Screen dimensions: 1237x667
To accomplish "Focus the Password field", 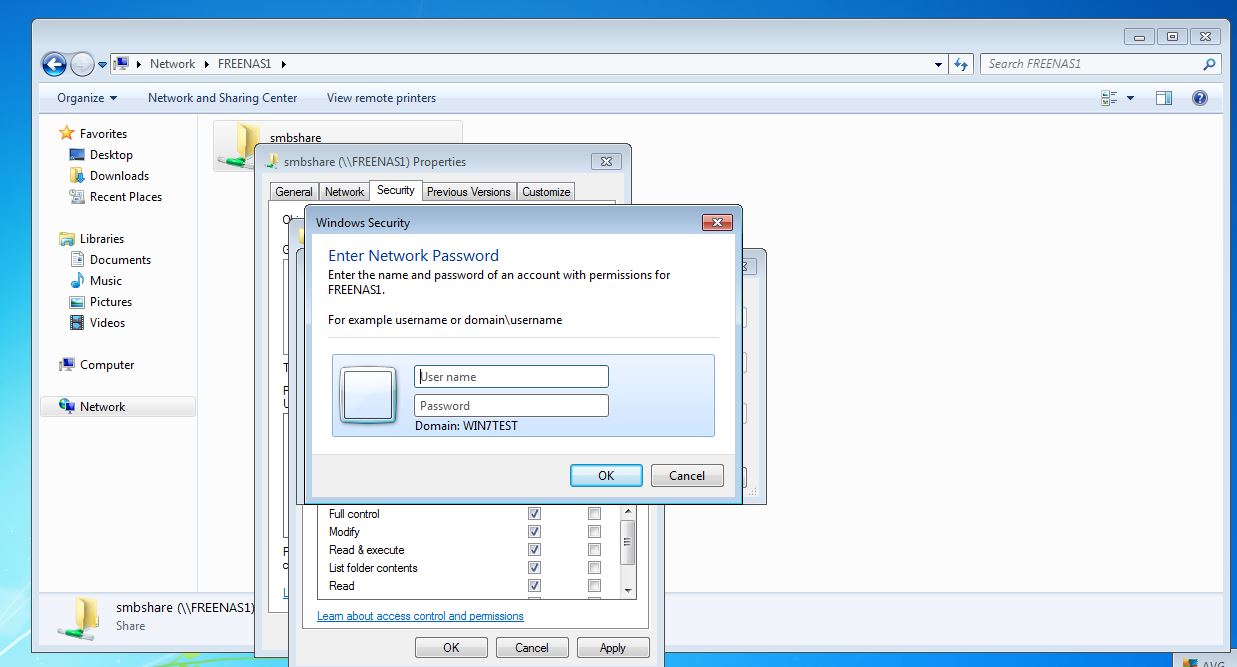I will click(511, 406).
